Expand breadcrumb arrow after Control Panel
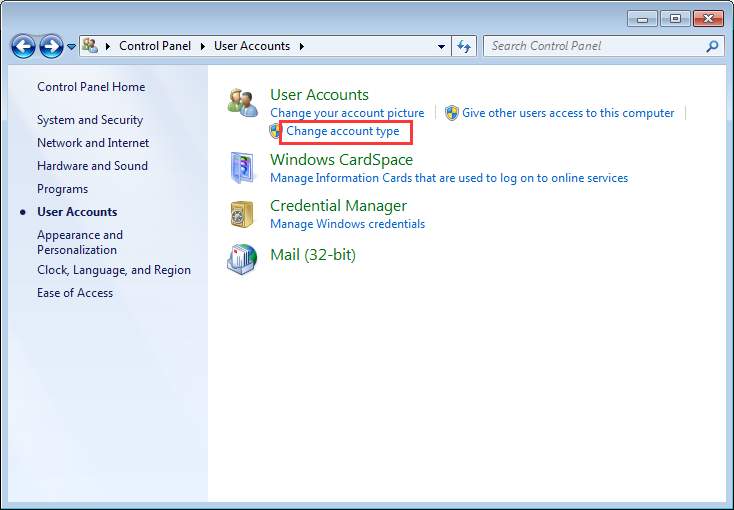Viewport: 734px width, 510px height. pos(203,46)
